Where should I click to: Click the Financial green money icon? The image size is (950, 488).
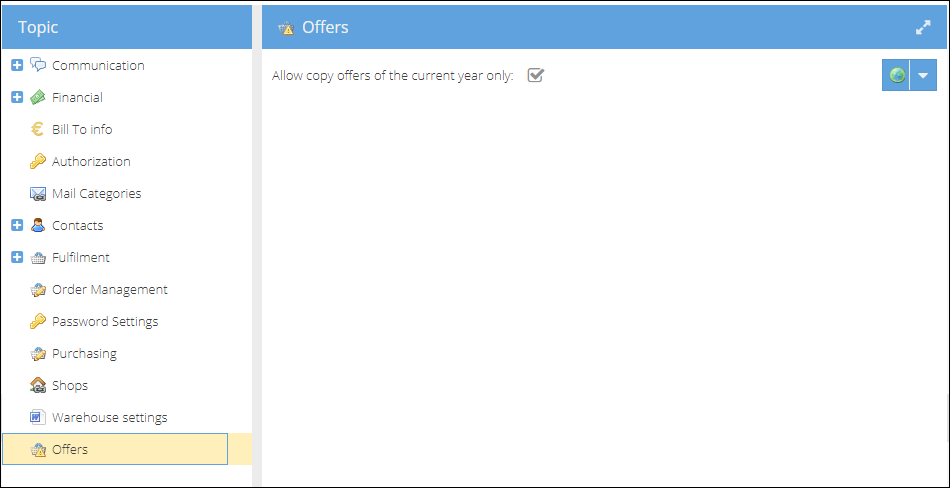pos(38,97)
